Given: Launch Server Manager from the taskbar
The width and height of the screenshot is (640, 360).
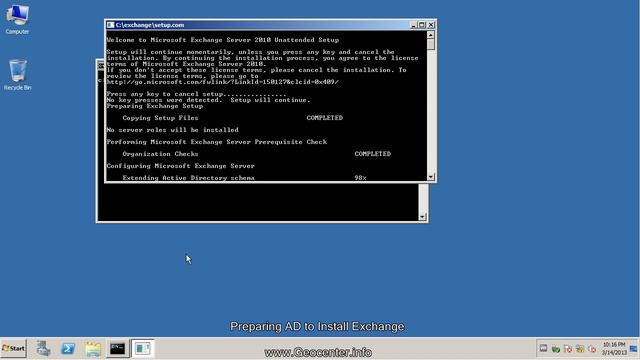Looking at the screenshot, I should [43, 349].
